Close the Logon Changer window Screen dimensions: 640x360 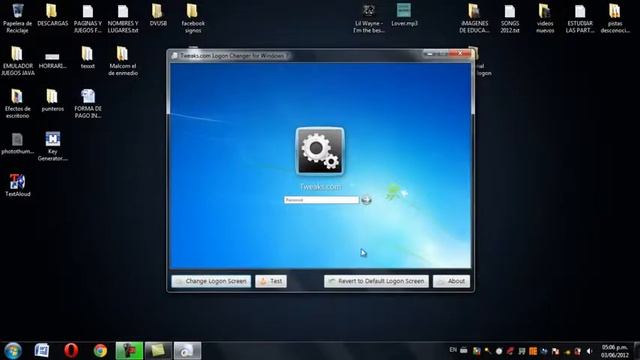coord(460,53)
